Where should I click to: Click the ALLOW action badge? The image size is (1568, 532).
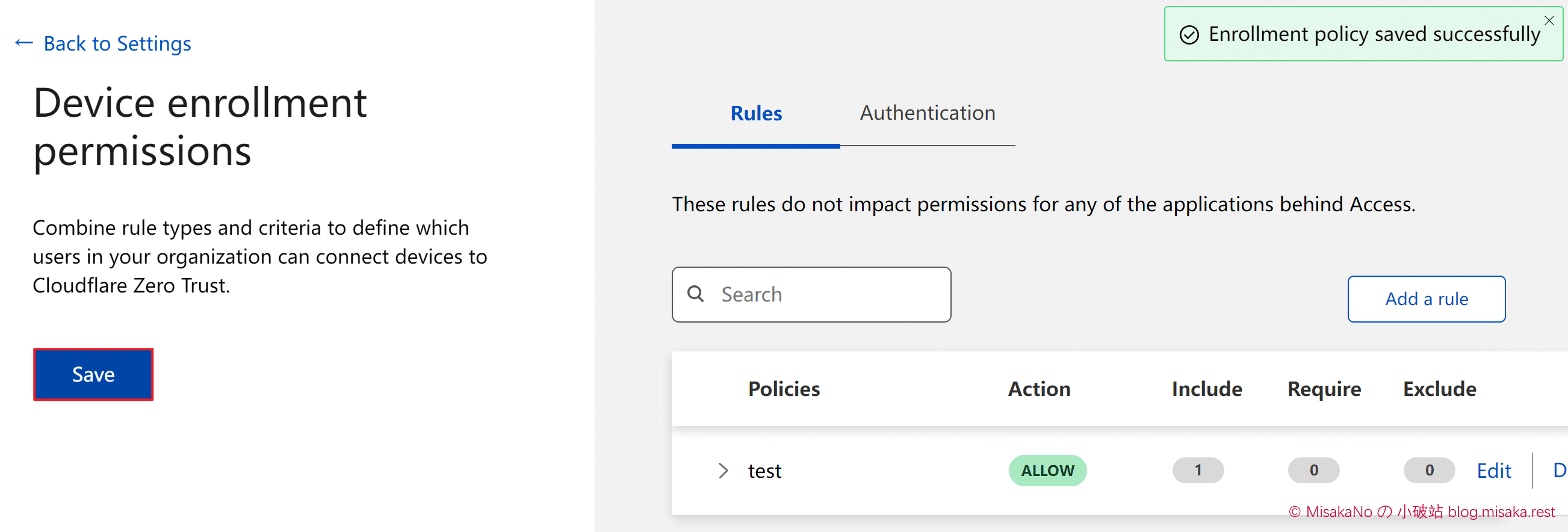[x=1047, y=471]
